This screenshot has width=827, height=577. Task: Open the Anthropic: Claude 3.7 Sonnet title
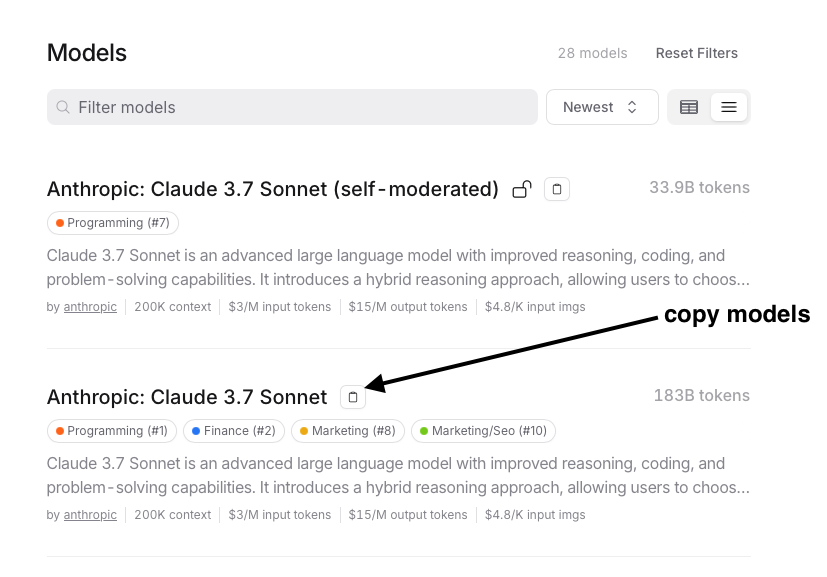coord(187,397)
